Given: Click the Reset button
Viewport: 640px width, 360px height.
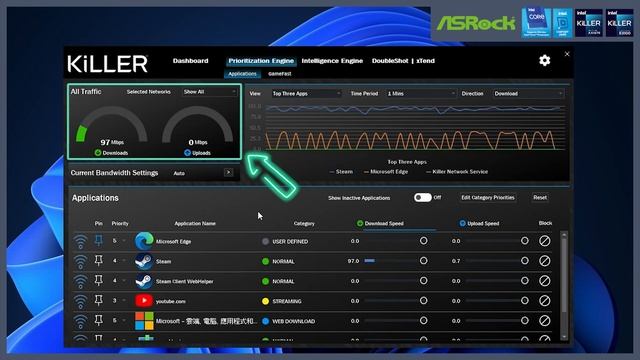Looking at the screenshot, I should point(540,198).
